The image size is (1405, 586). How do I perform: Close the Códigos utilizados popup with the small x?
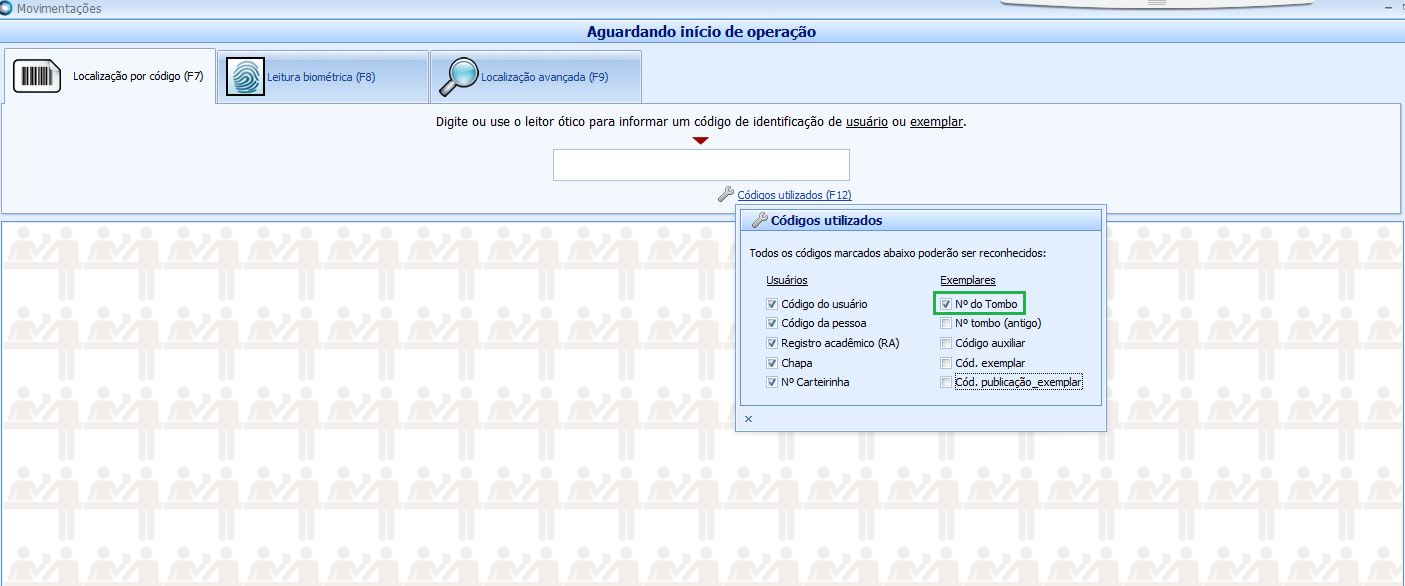pos(748,419)
